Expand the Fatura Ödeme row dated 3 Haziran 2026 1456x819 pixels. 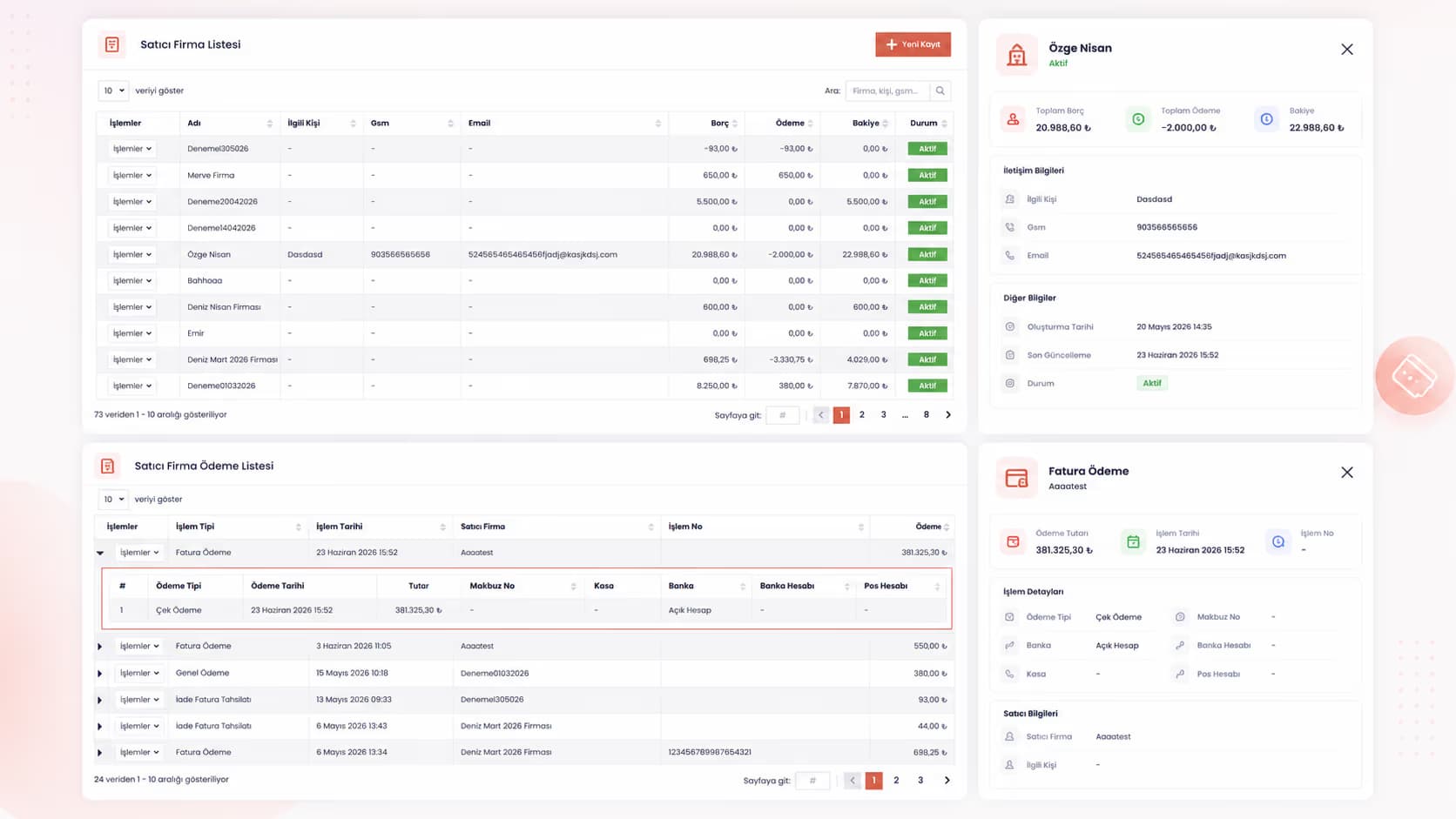click(x=100, y=647)
